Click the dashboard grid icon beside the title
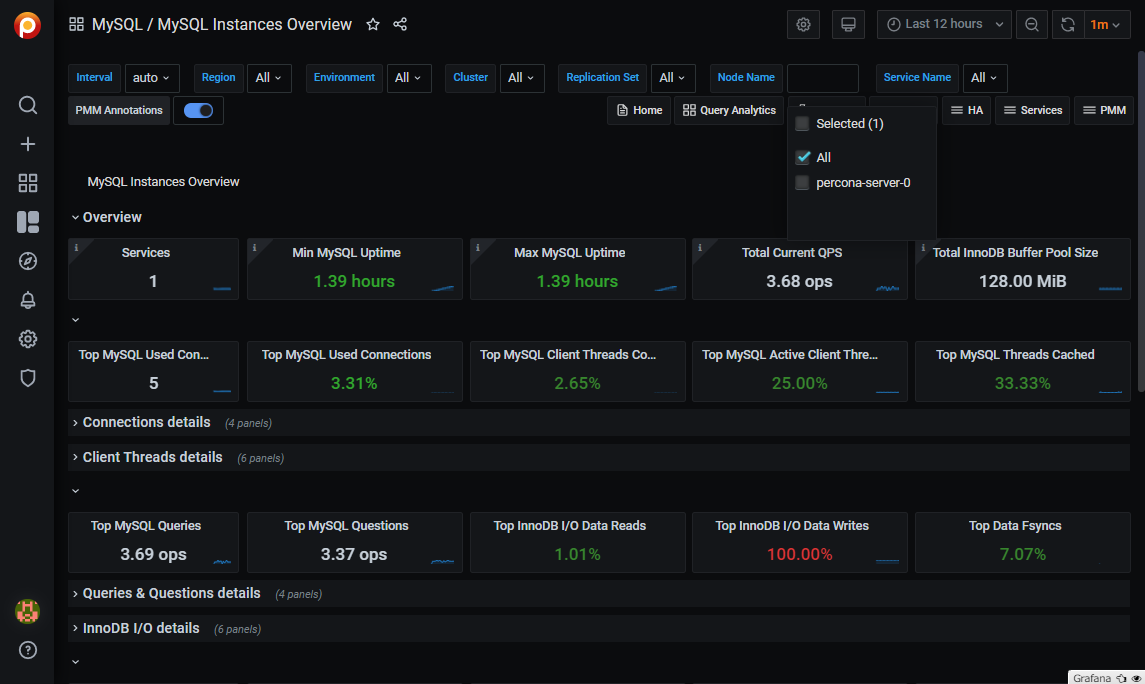Screen dimensions: 1145x684 77,24
